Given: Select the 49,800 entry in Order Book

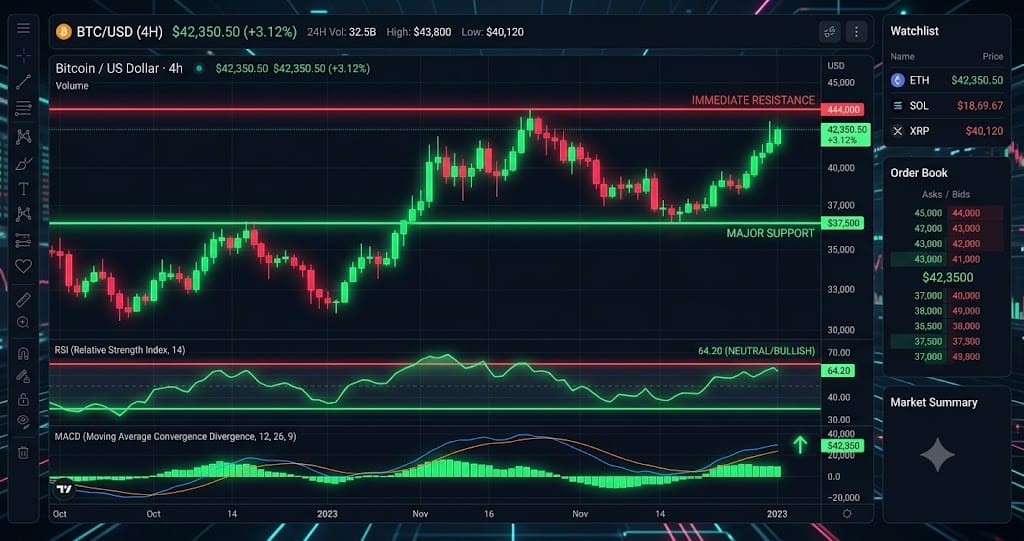Looking at the screenshot, I should click(967, 356).
